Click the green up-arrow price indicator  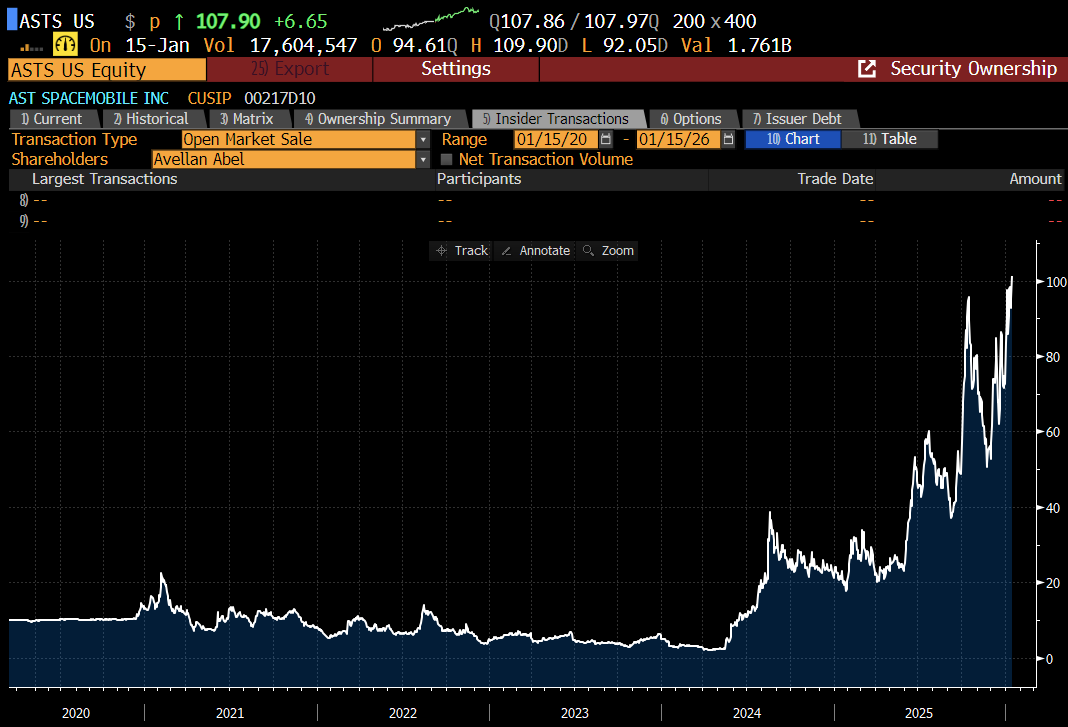click(178, 22)
